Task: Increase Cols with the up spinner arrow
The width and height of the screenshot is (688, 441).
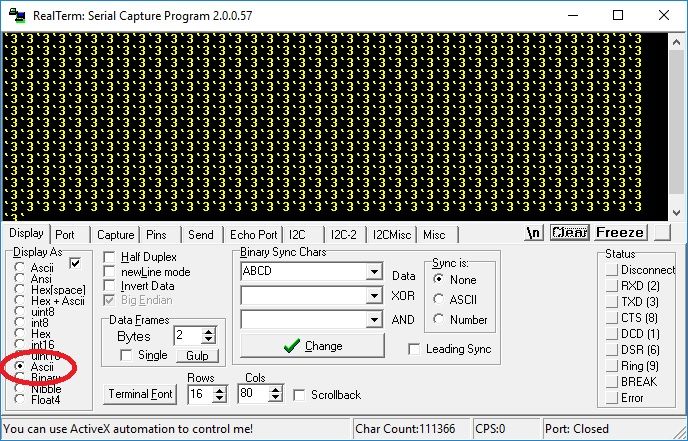Action: tap(275, 390)
